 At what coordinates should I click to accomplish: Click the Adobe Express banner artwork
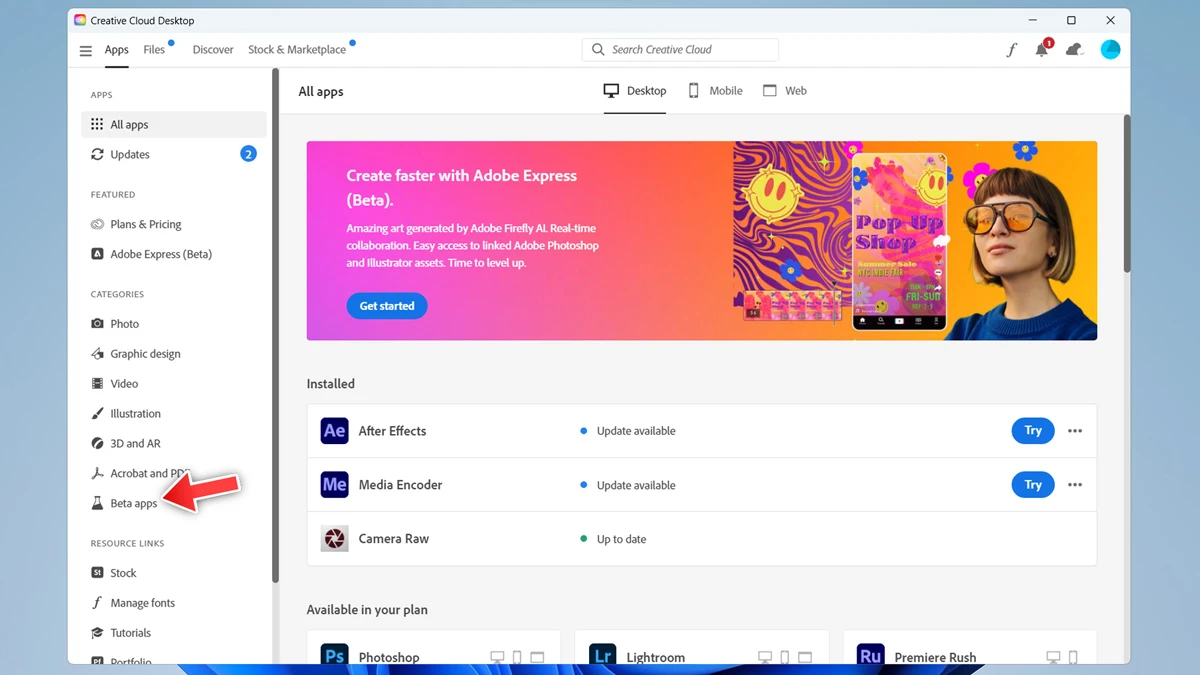pos(914,241)
